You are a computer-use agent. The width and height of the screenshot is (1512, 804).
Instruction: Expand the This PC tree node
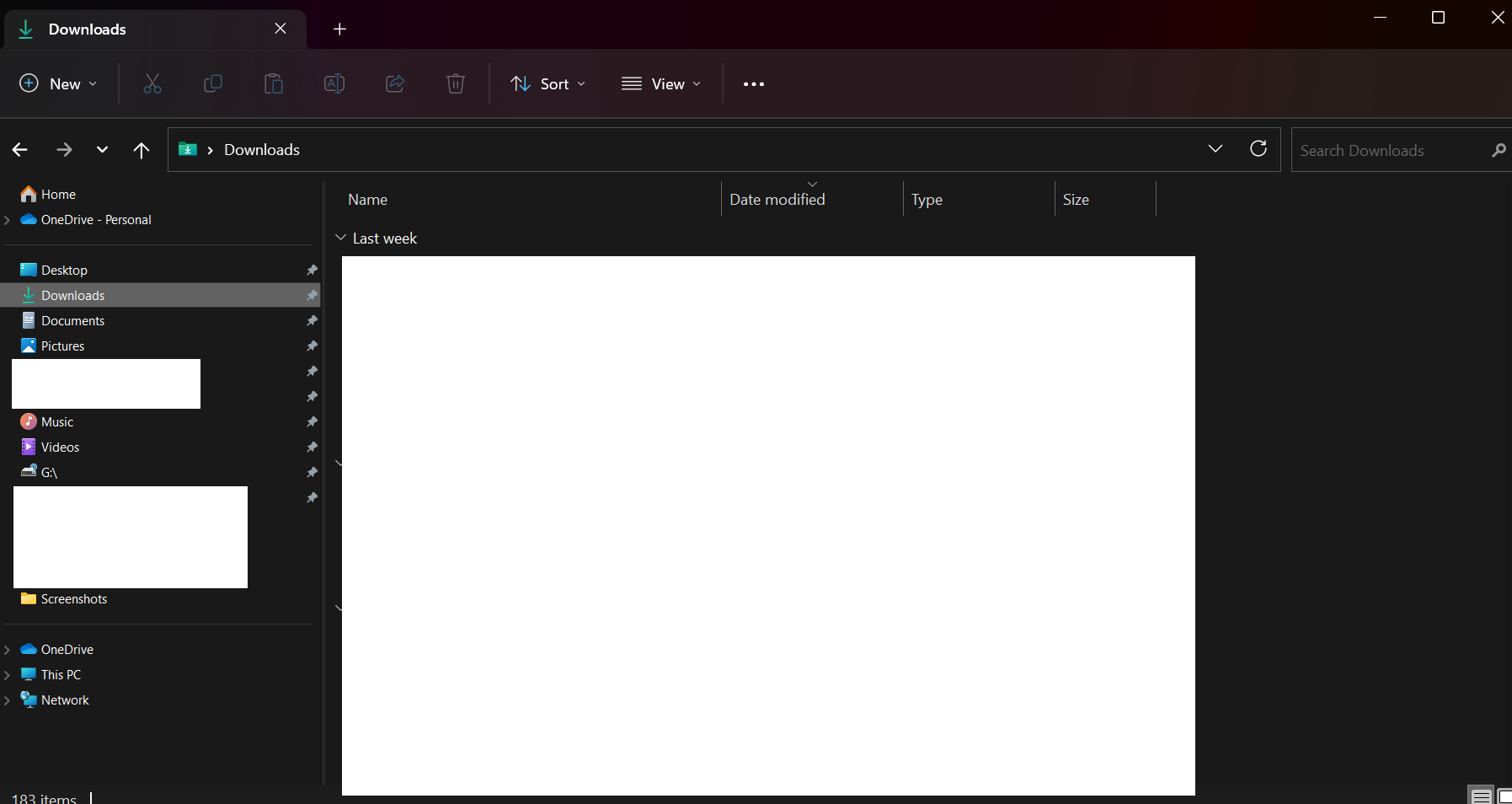coord(8,675)
